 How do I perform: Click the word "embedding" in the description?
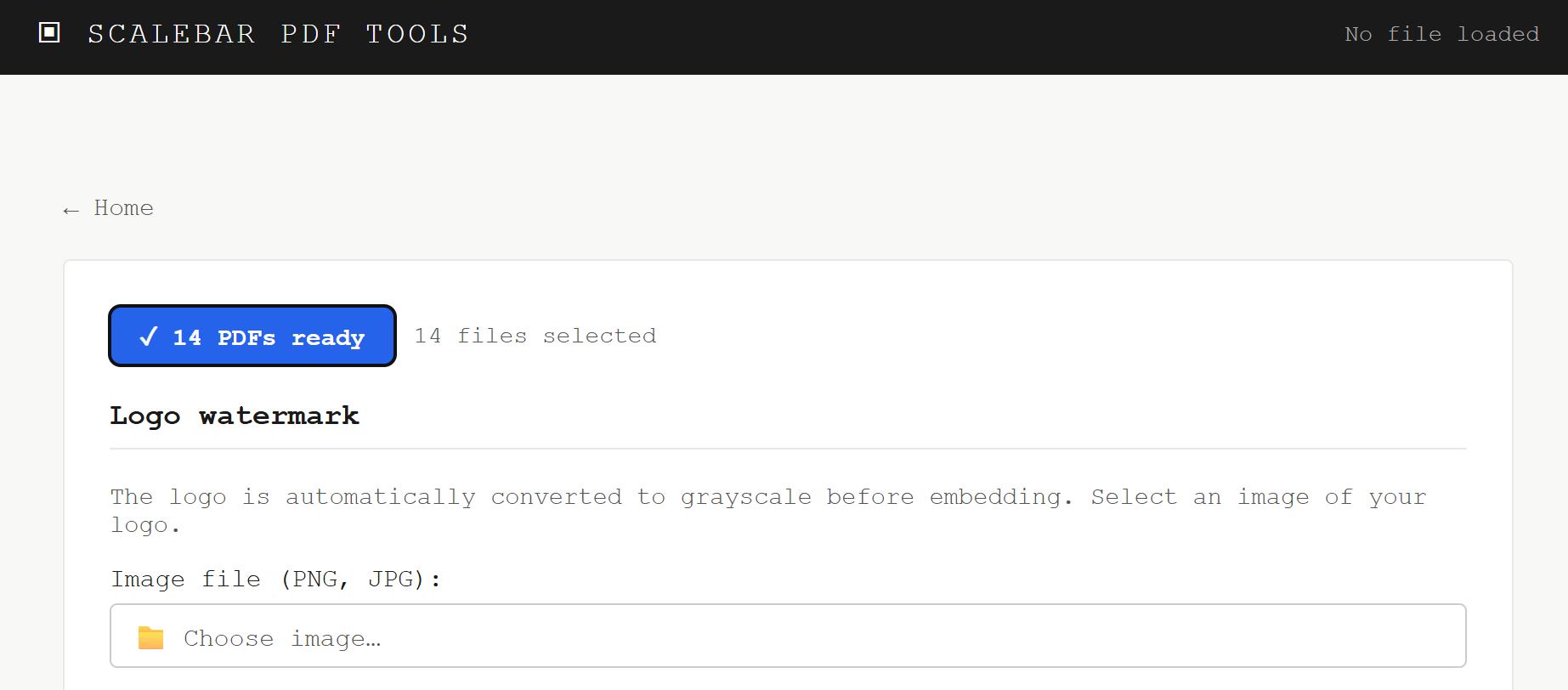click(994, 496)
